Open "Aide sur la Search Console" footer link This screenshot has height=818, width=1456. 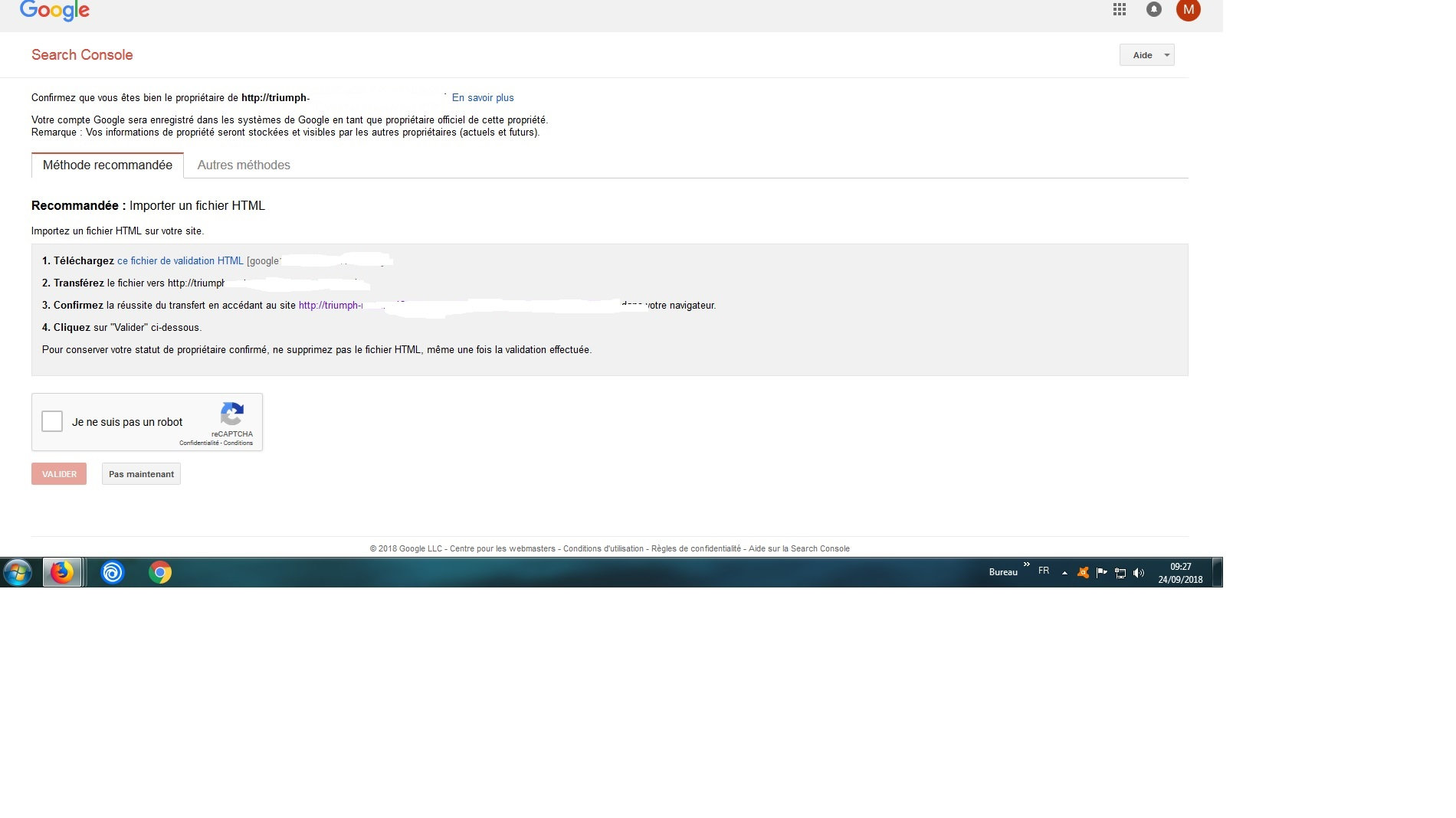(x=799, y=548)
